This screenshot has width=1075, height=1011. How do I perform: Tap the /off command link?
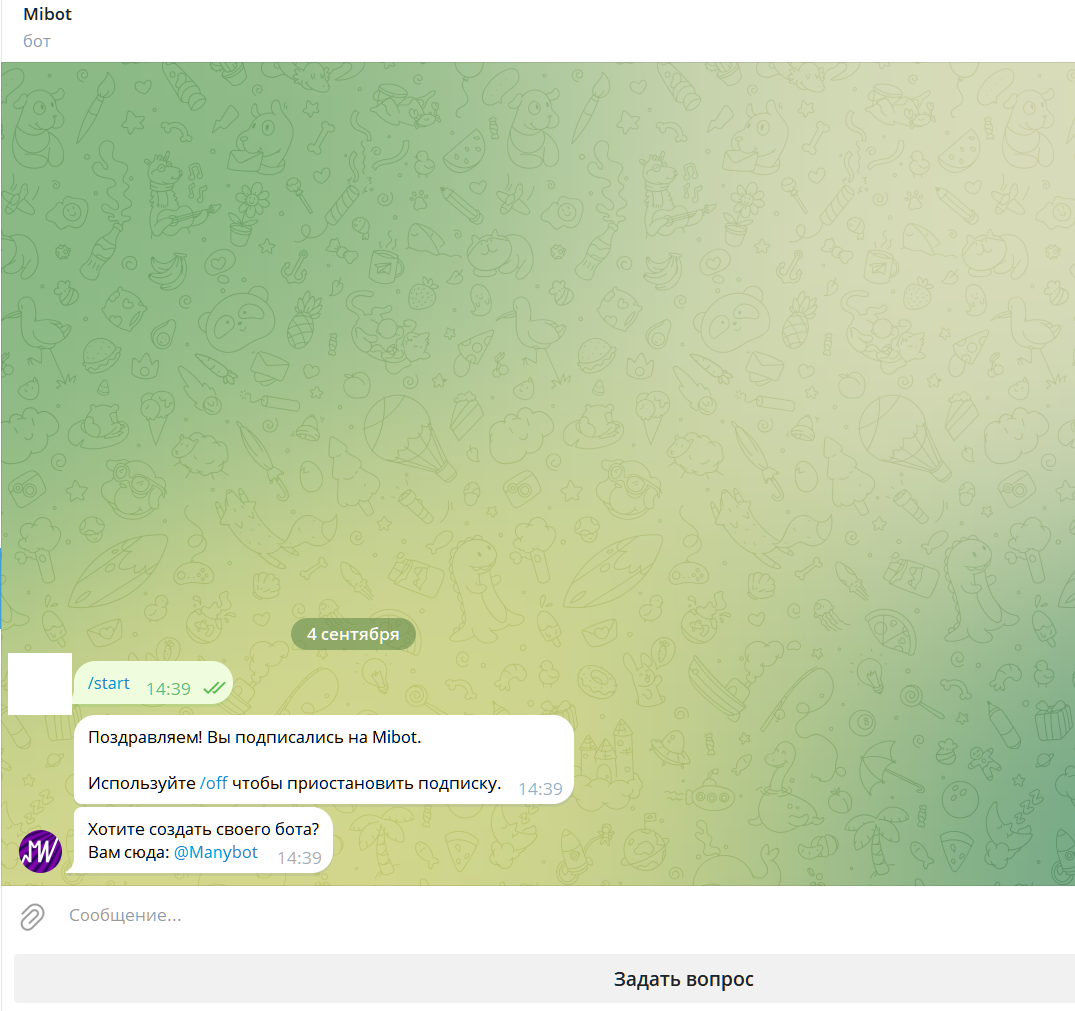tap(214, 783)
